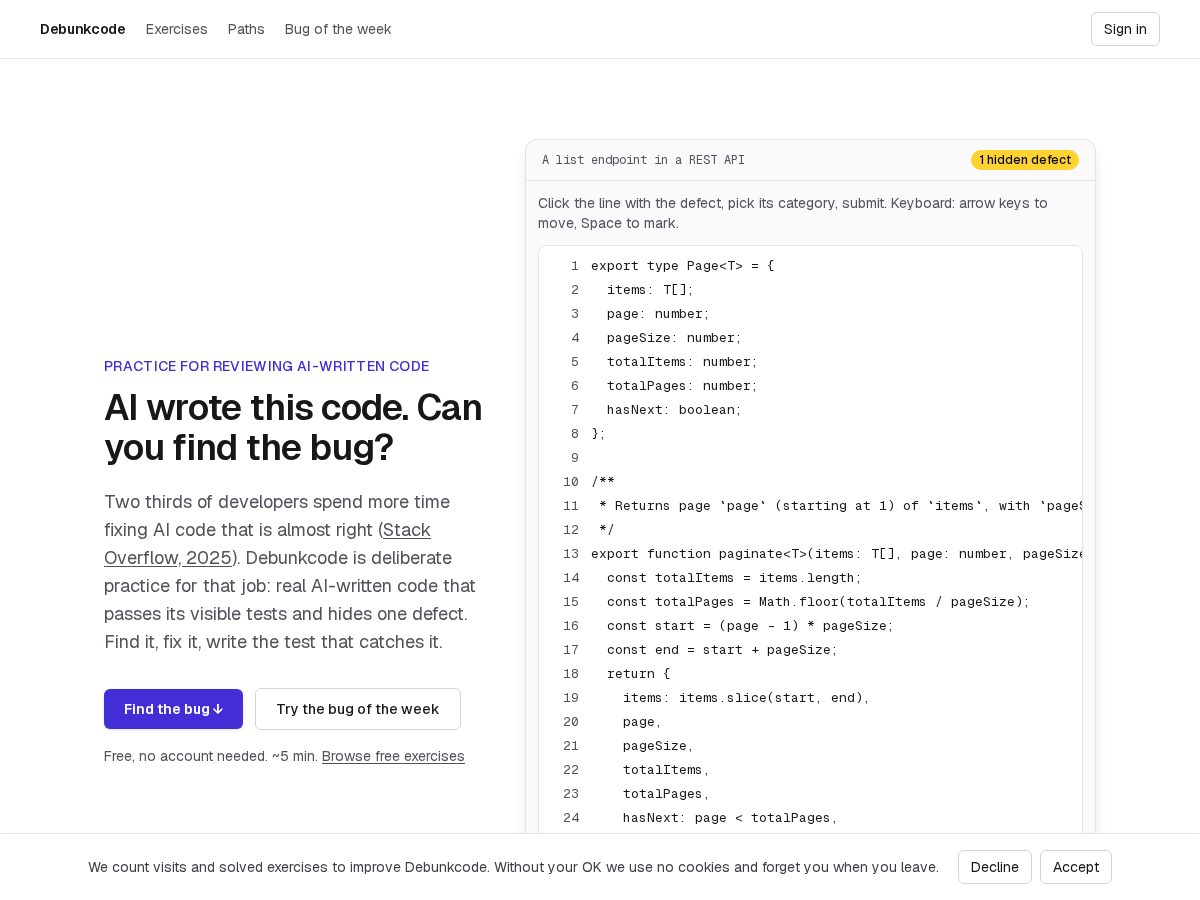Select line 17 const end
This screenshot has height=900, width=1200.
tap(810, 650)
